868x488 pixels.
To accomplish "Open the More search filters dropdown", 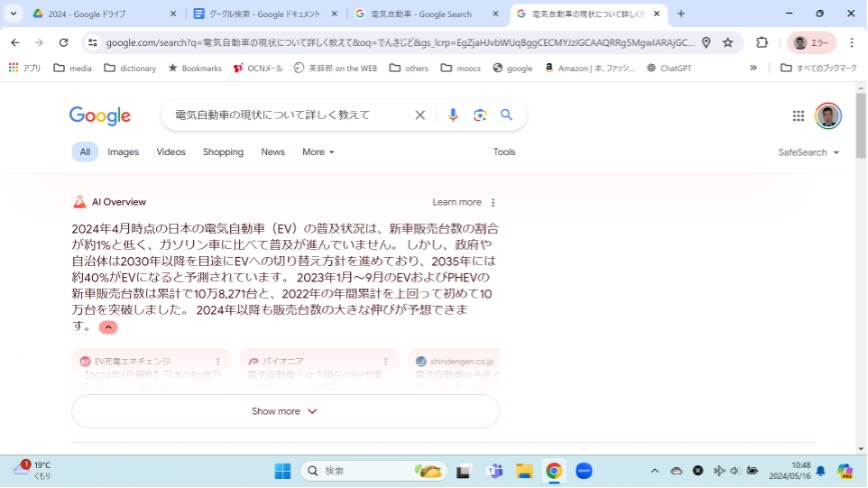I will coord(318,152).
